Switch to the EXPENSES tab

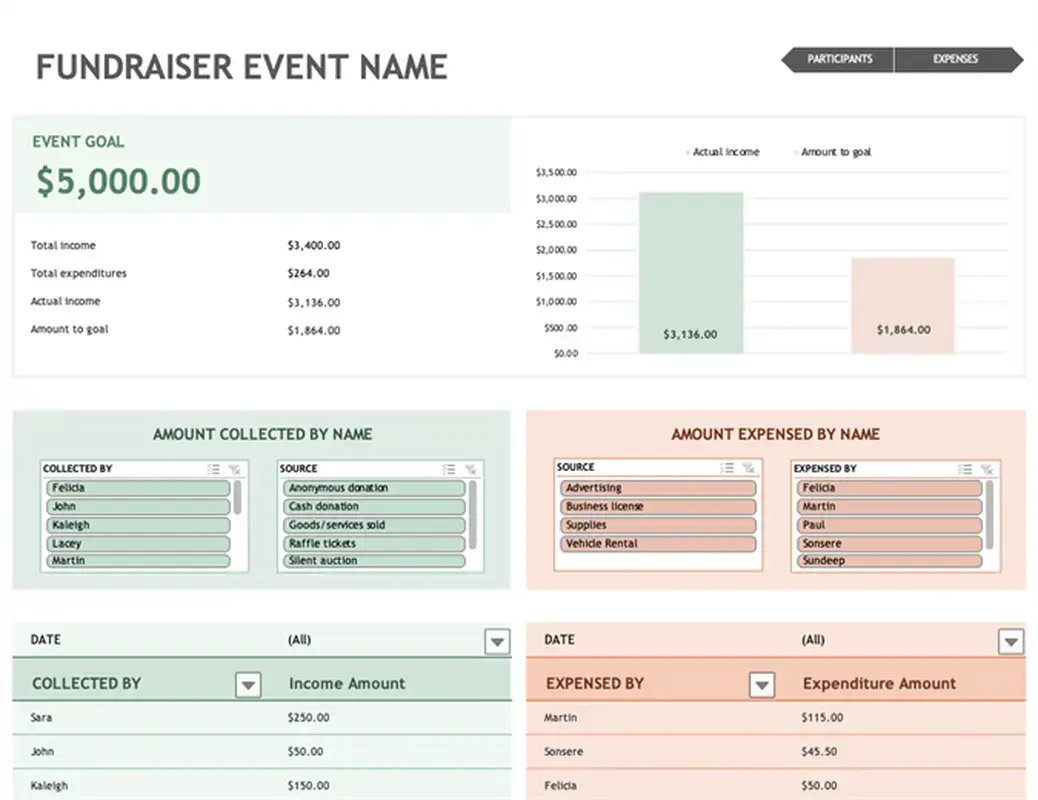955,59
